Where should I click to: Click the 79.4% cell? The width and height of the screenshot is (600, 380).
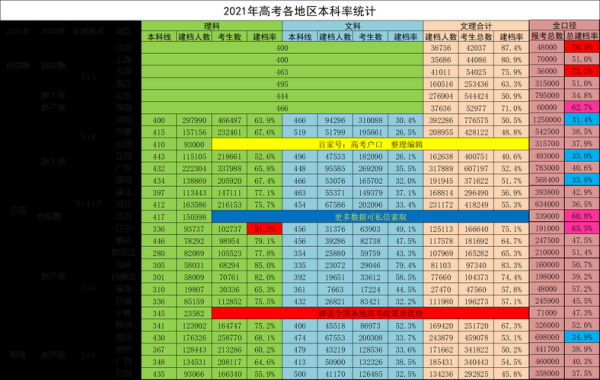405,265
